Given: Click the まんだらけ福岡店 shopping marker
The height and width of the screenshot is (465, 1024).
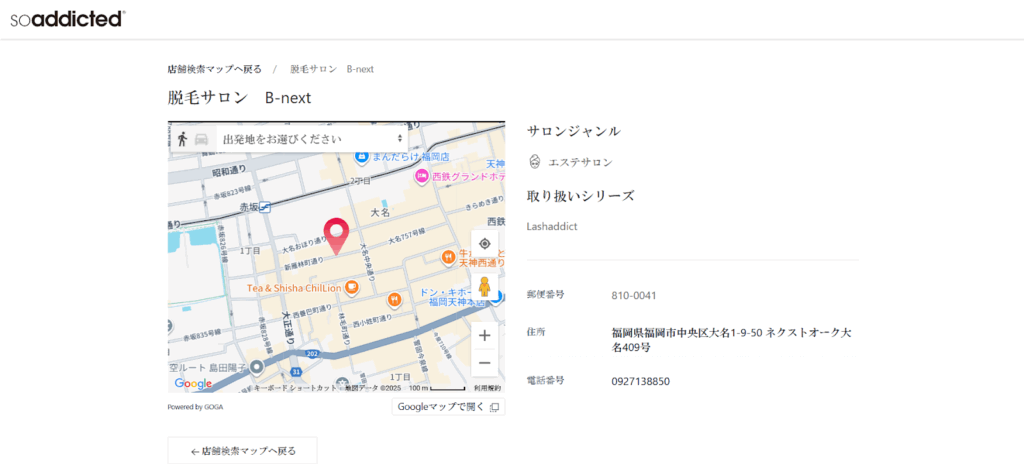Looking at the screenshot, I should (362, 155).
